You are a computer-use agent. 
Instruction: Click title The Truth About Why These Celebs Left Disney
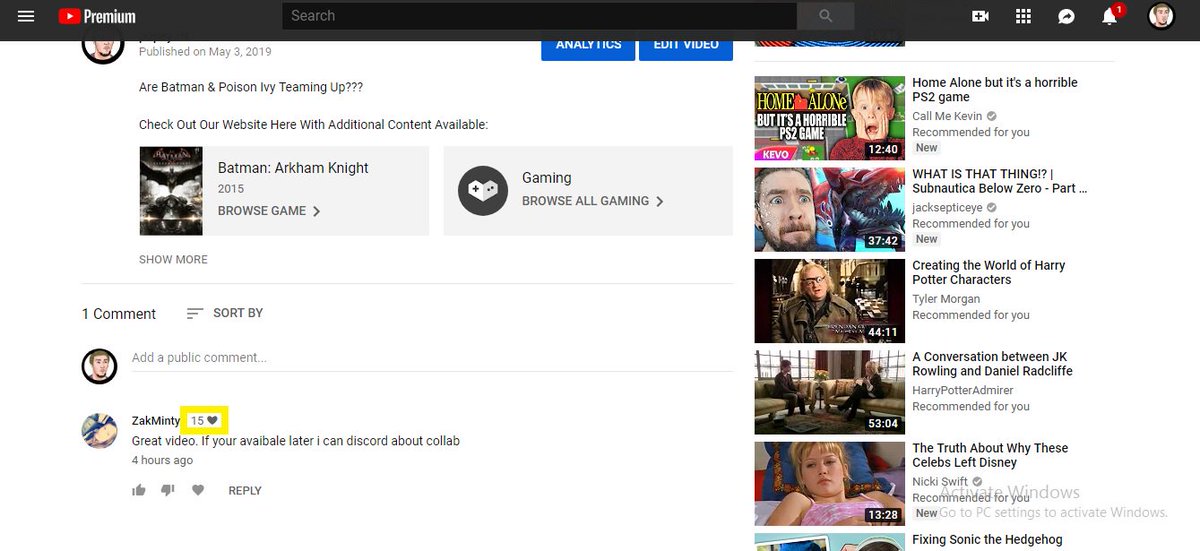pyautogui.click(x=990, y=455)
